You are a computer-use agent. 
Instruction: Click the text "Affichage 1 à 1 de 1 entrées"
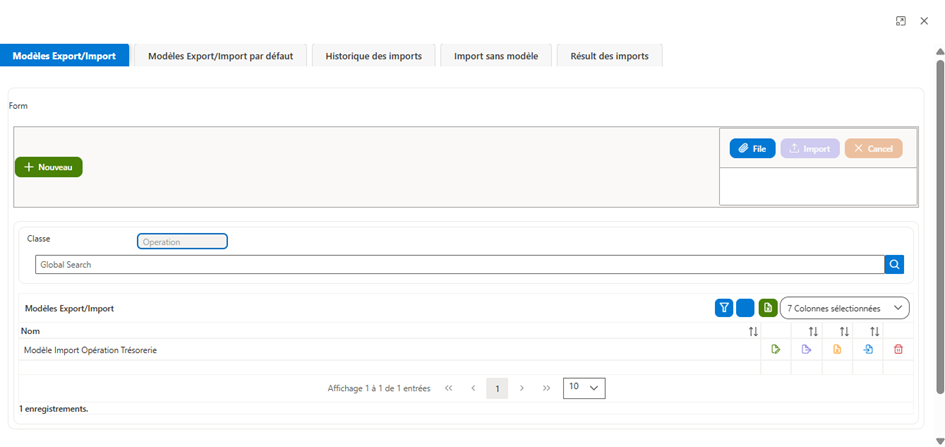(x=379, y=389)
